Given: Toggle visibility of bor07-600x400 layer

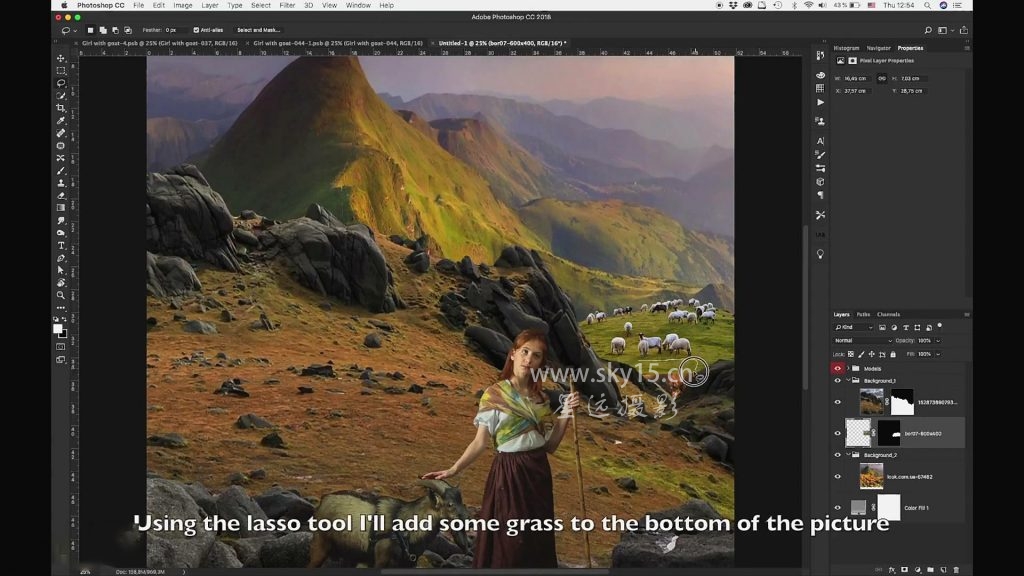Looking at the screenshot, I should pyautogui.click(x=838, y=433).
